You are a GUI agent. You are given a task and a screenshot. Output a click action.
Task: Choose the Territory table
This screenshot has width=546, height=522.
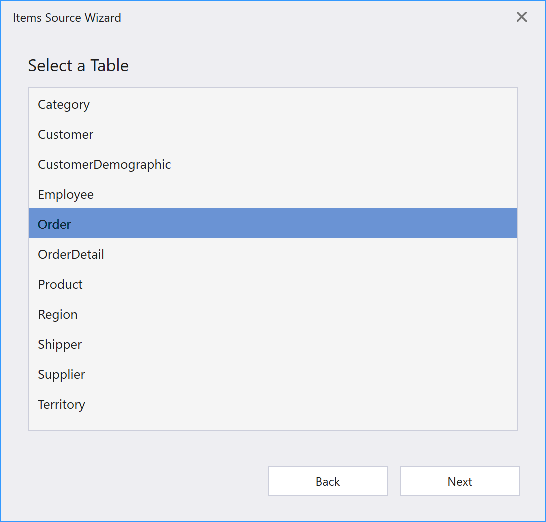click(273, 404)
